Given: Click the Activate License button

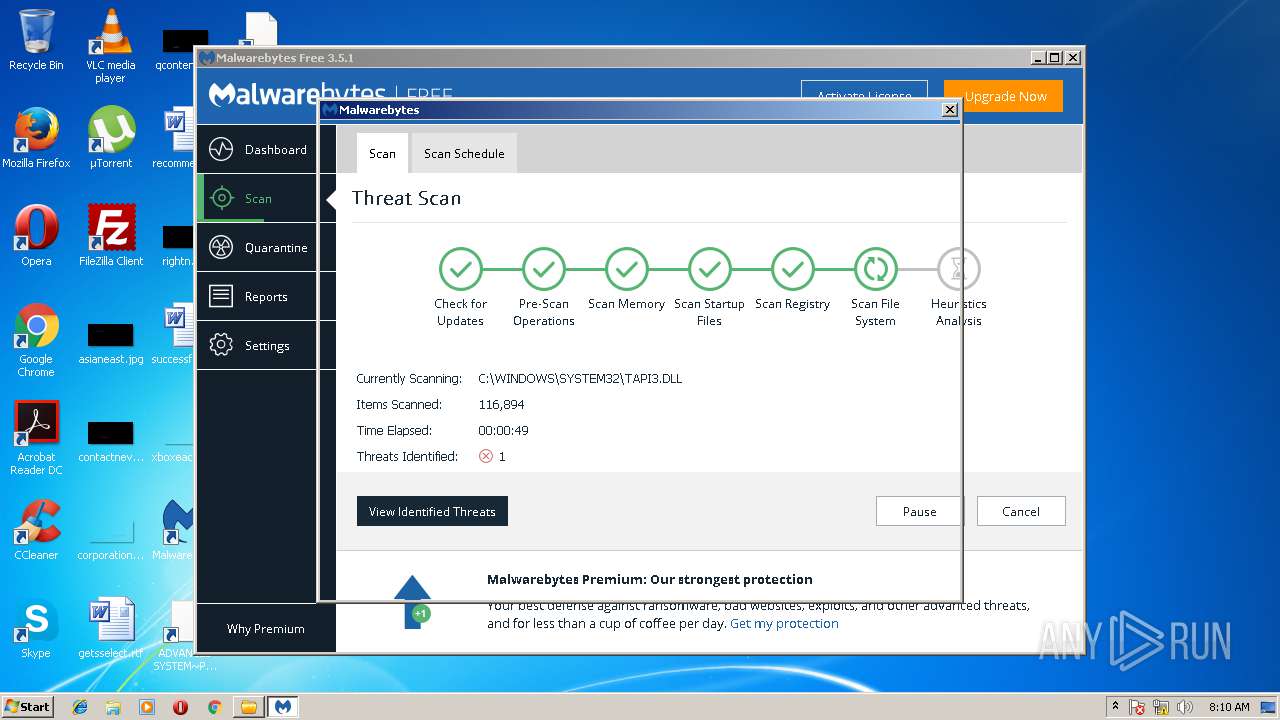Looking at the screenshot, I should (x=864, y=97).
